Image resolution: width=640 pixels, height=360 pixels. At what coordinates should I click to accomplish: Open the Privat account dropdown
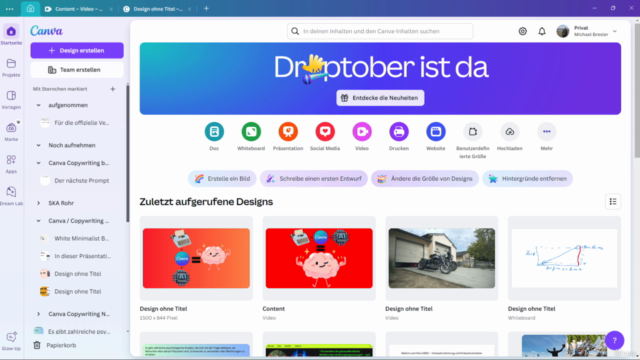pyautogui.click(x=587, y=31)
